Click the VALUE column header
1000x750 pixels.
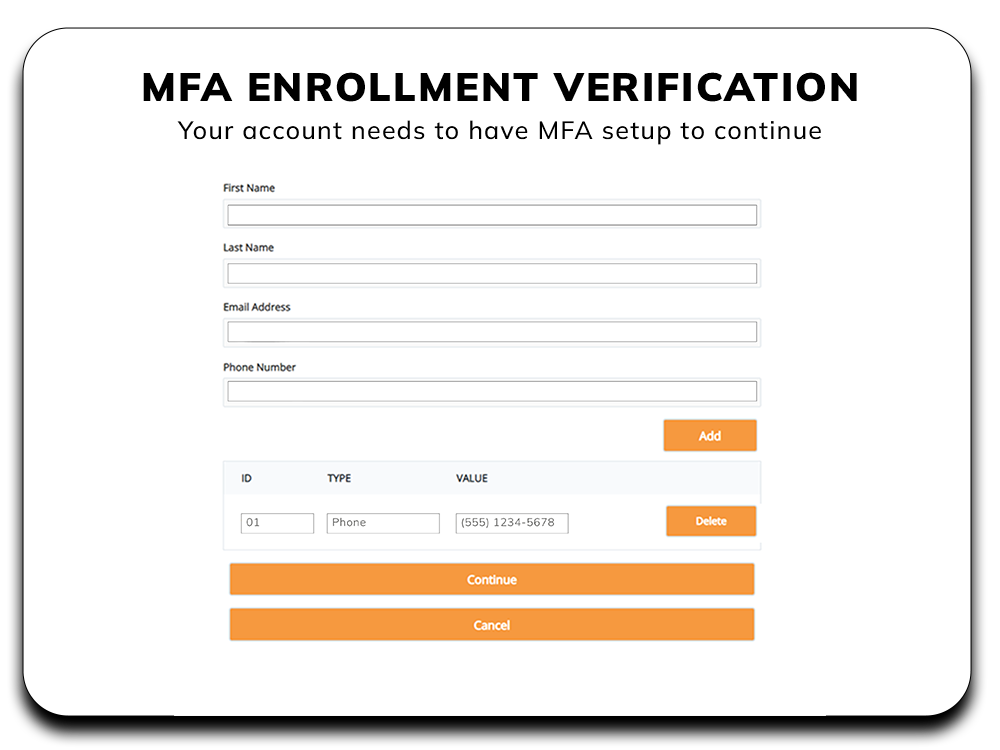(x=471, y=478)
